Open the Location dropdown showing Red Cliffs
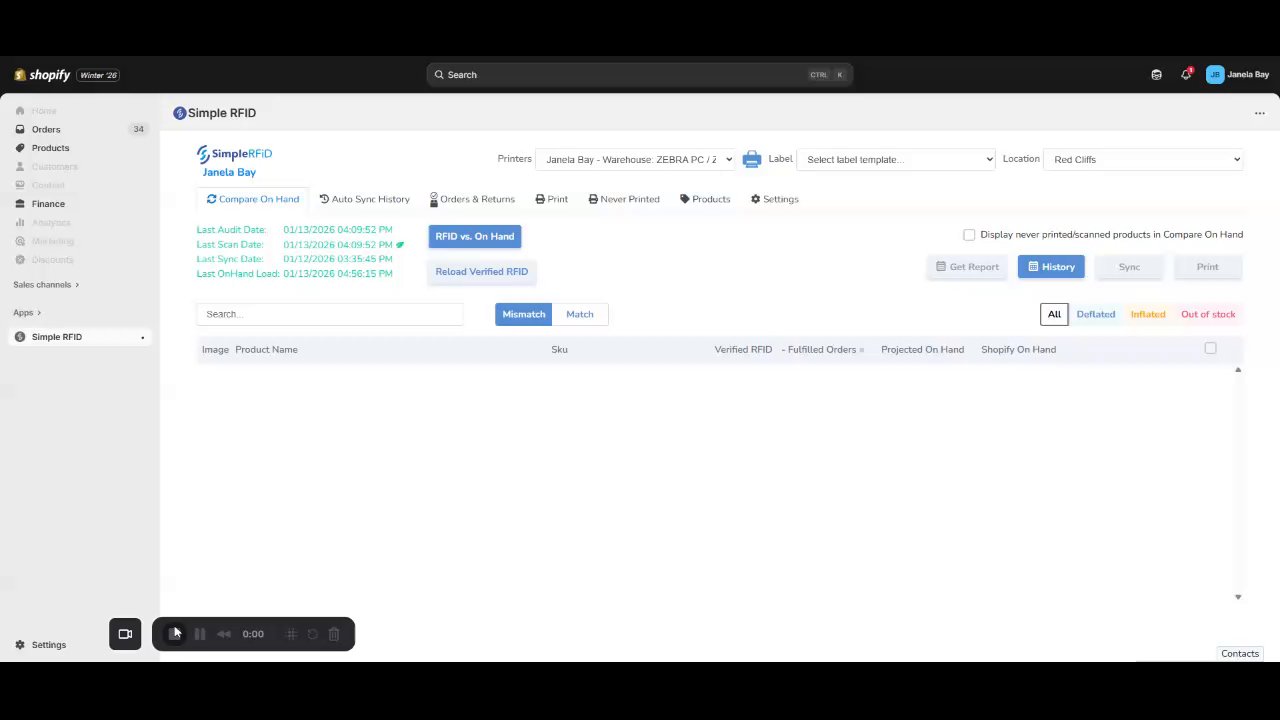Image resolution: width=1280 pixels, height=720 pixels. [x=1143, y=159]
